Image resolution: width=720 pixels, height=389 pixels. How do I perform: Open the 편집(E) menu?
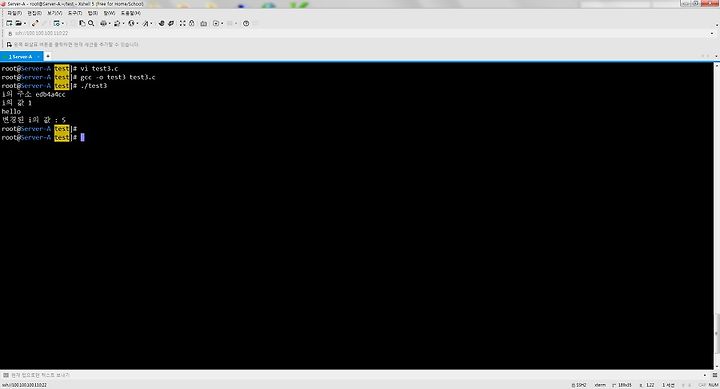click(34, 13)
